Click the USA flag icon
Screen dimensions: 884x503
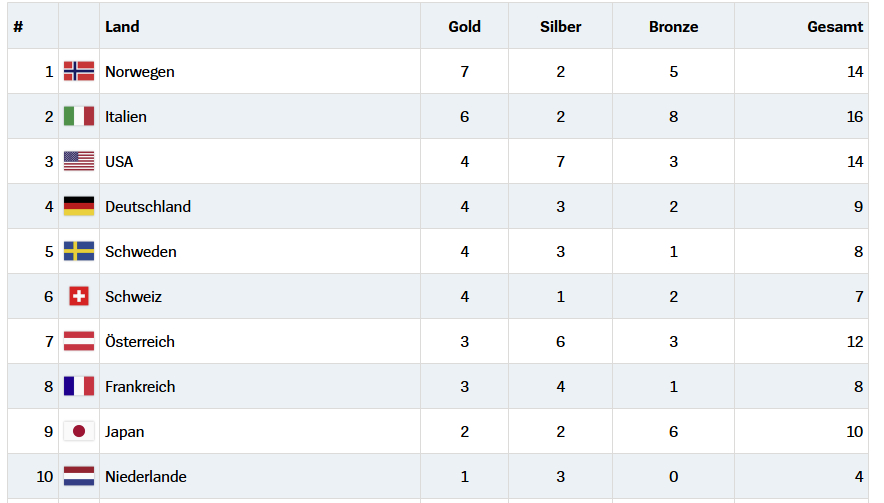pos(79,161)
